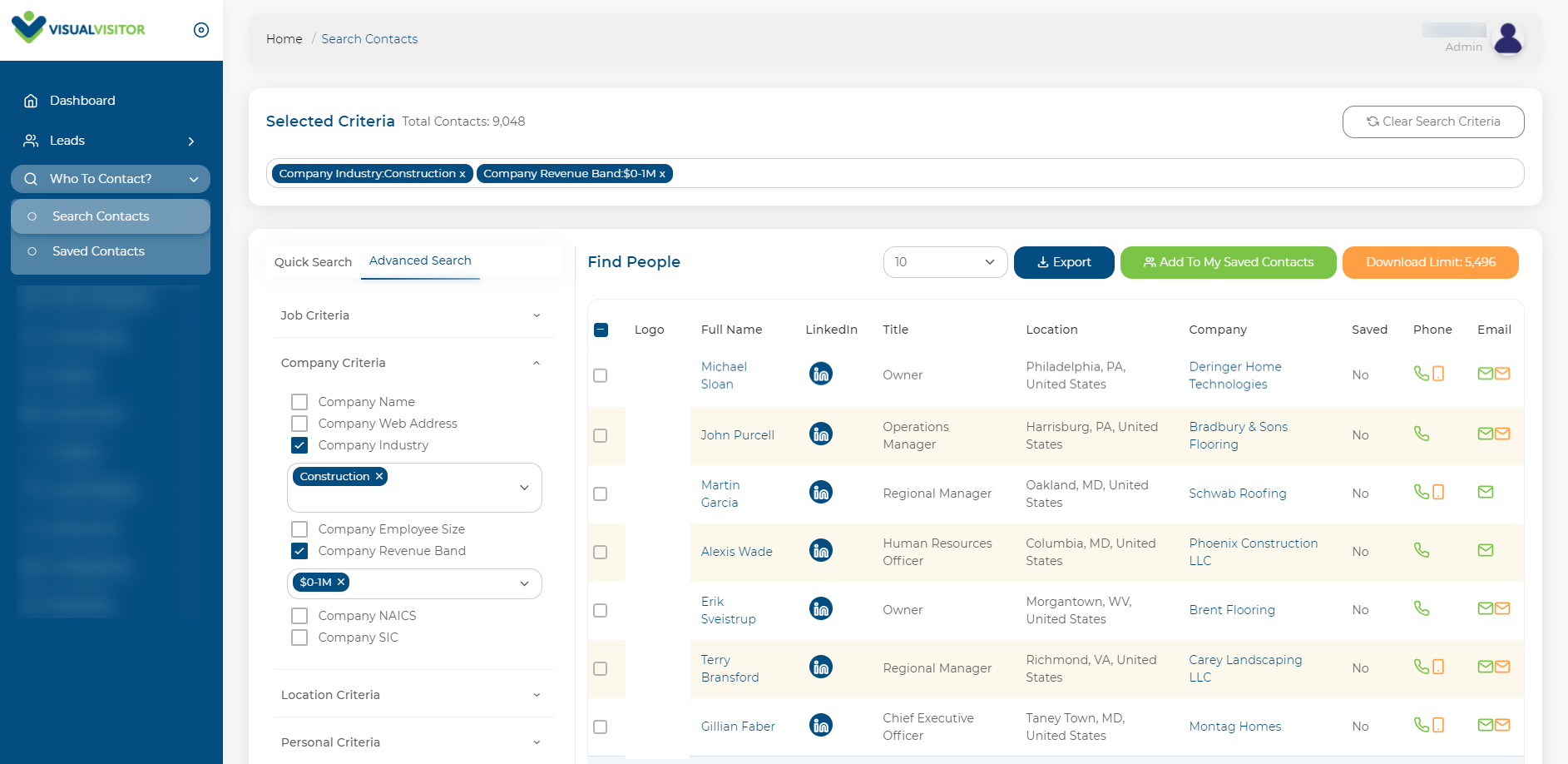Click orange email icon for Gillian Faber

click(1502, 725)
